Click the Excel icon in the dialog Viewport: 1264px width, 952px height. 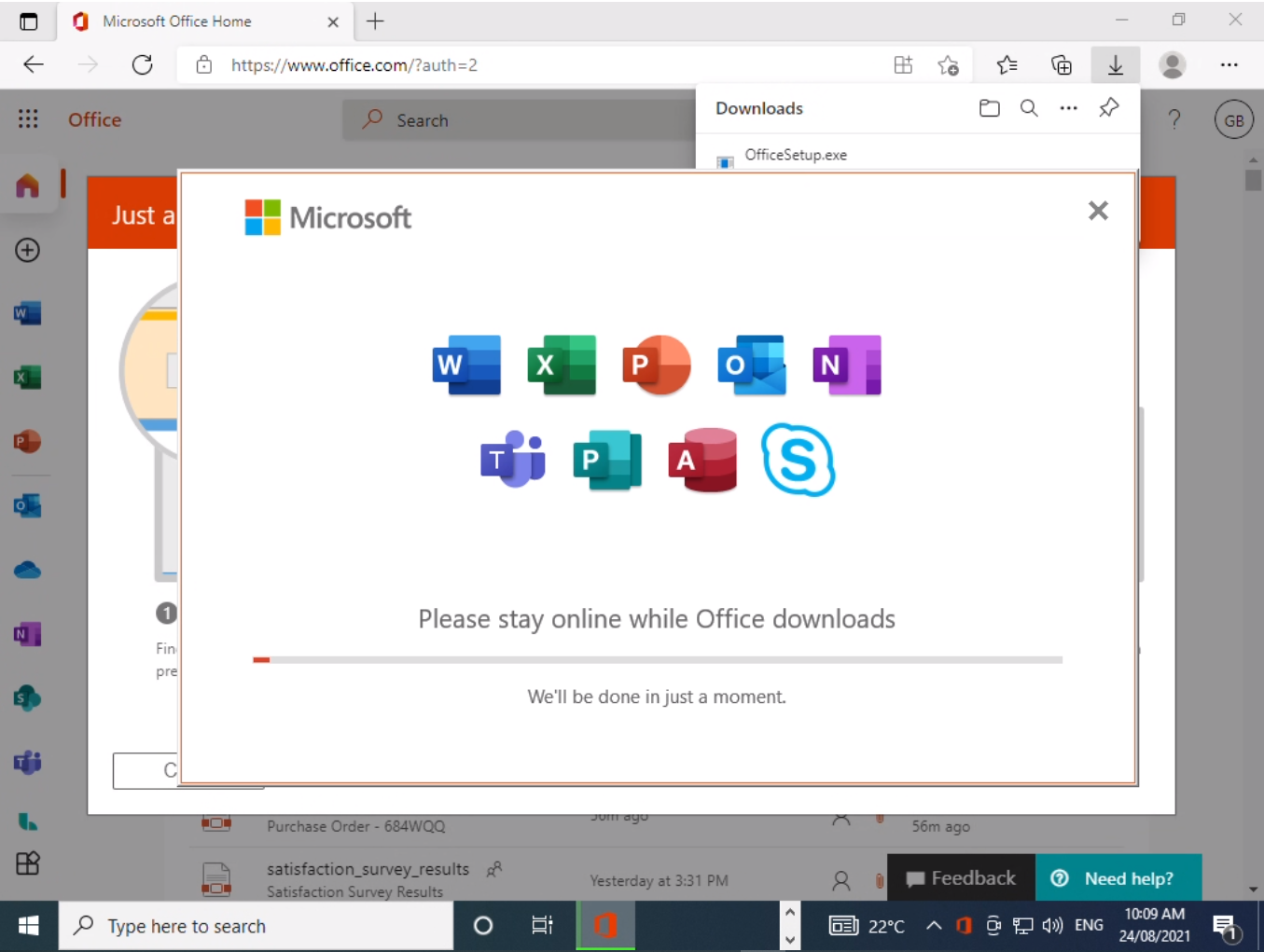click(562, 365)
